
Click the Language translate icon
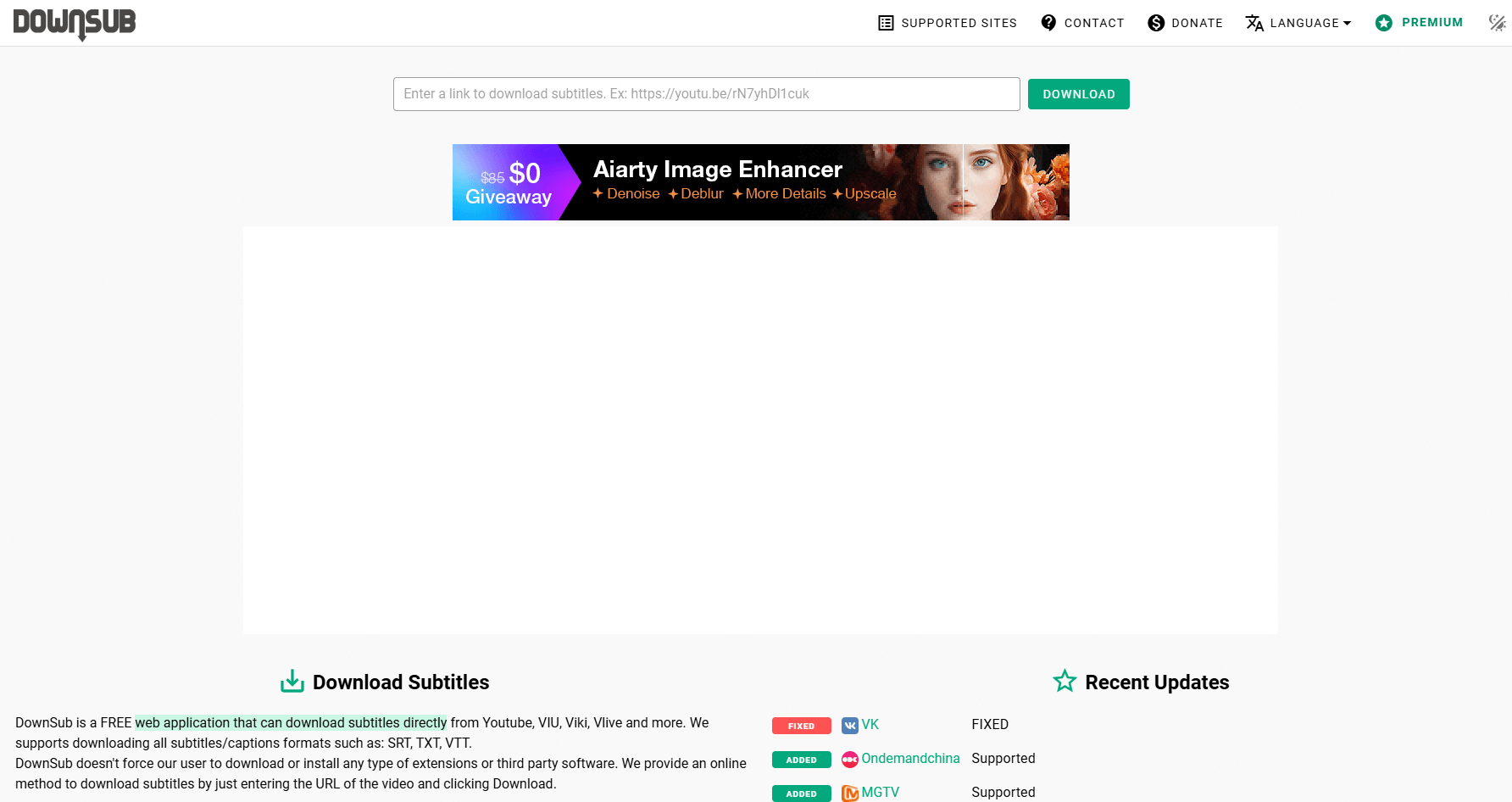(x=1254, y=23)
